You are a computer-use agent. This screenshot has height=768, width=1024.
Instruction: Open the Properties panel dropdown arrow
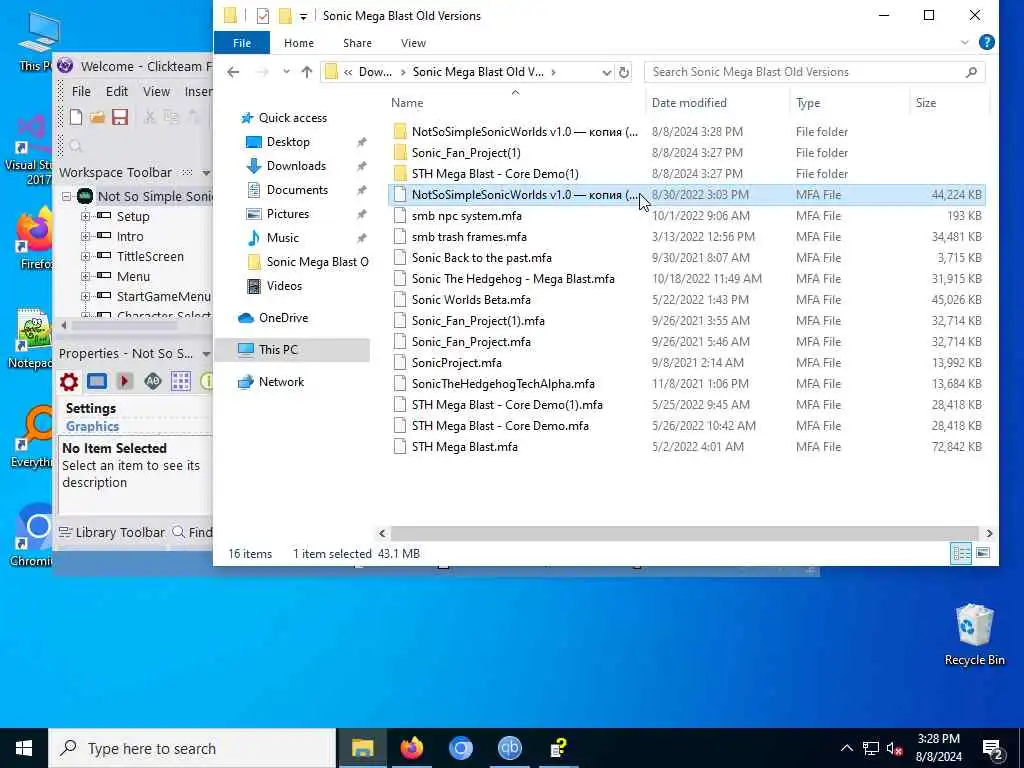[206, 354]
